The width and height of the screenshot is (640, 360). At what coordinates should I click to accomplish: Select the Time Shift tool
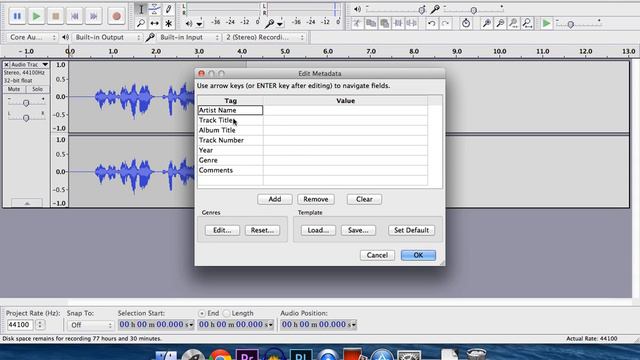click(154, 23)
